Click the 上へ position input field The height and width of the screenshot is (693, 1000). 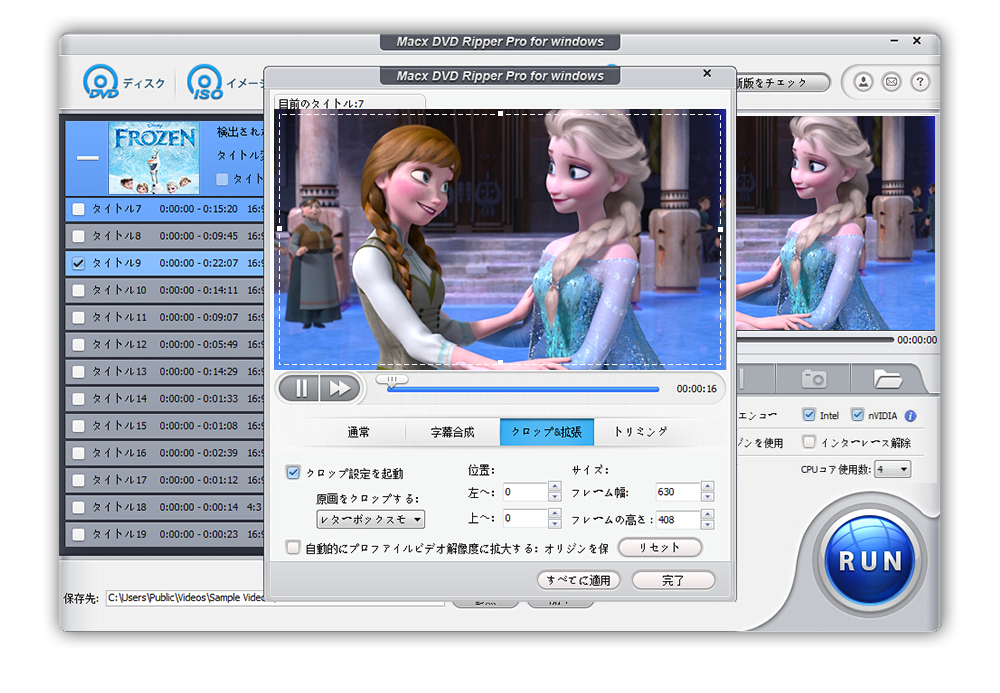click(526, 518)
